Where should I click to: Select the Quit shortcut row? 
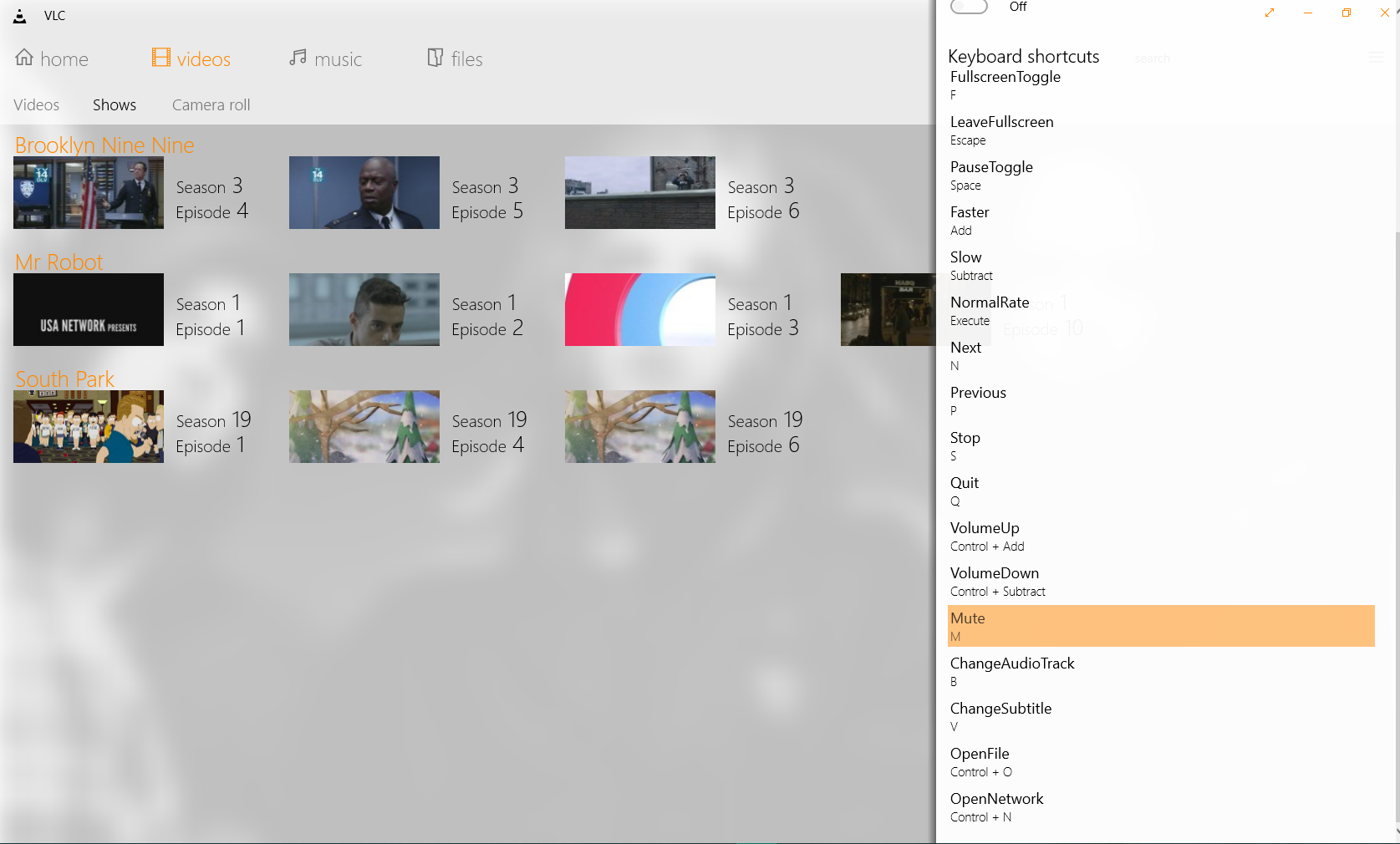[1161, 491]
